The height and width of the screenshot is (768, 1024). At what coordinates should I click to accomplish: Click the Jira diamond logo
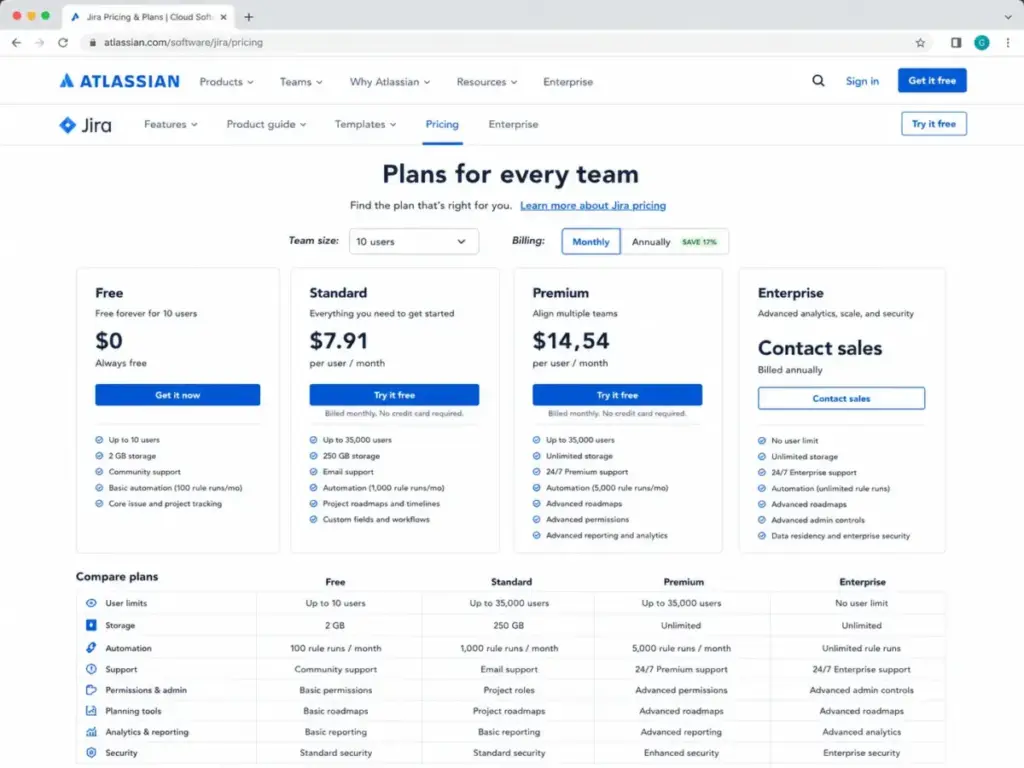(67, 125)
